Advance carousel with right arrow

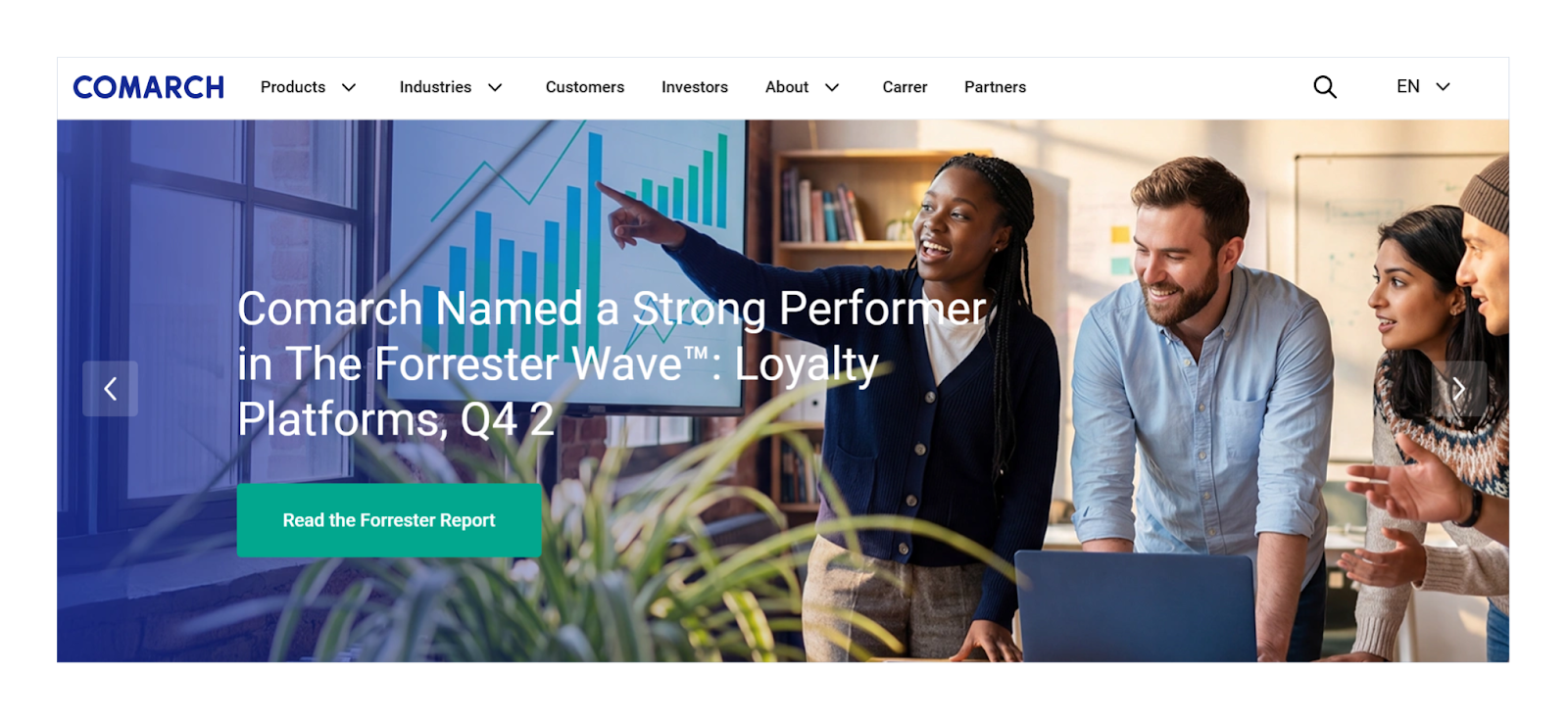tap(1458, 389)
